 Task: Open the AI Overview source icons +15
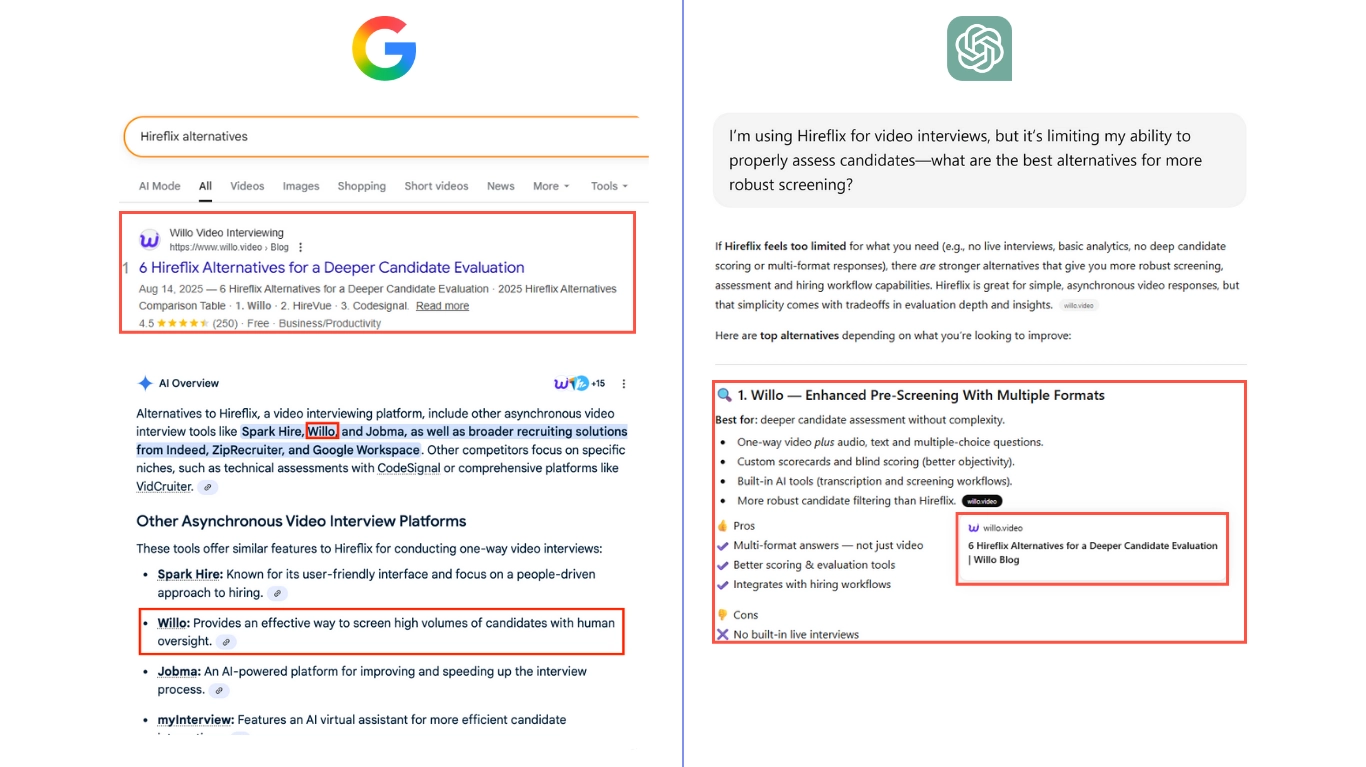coord(579,383)
